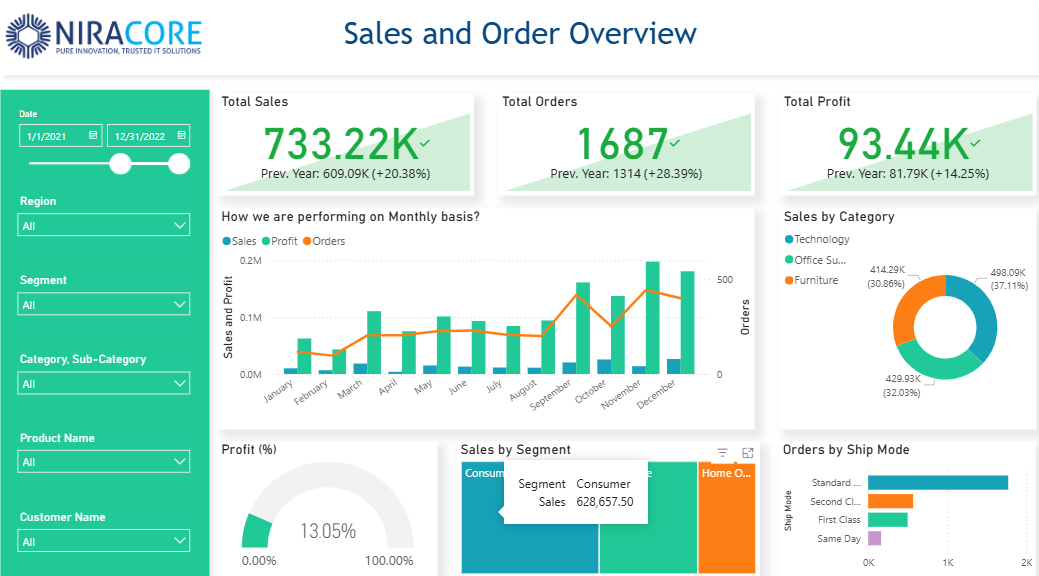Open the end date calendar picker icon
Viewport: 1039px width, 576px height.
tap(182, 135)
